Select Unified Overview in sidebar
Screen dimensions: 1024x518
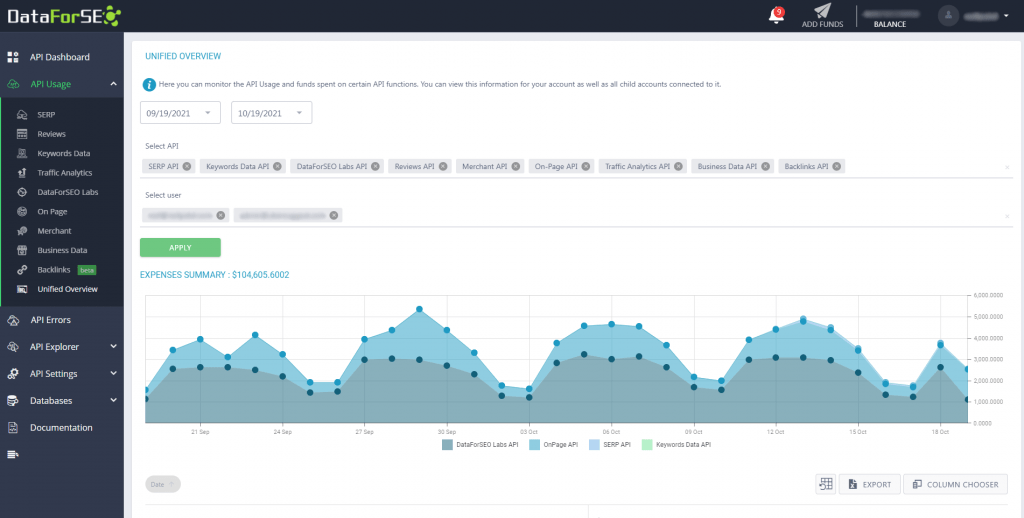coord(67,289)
